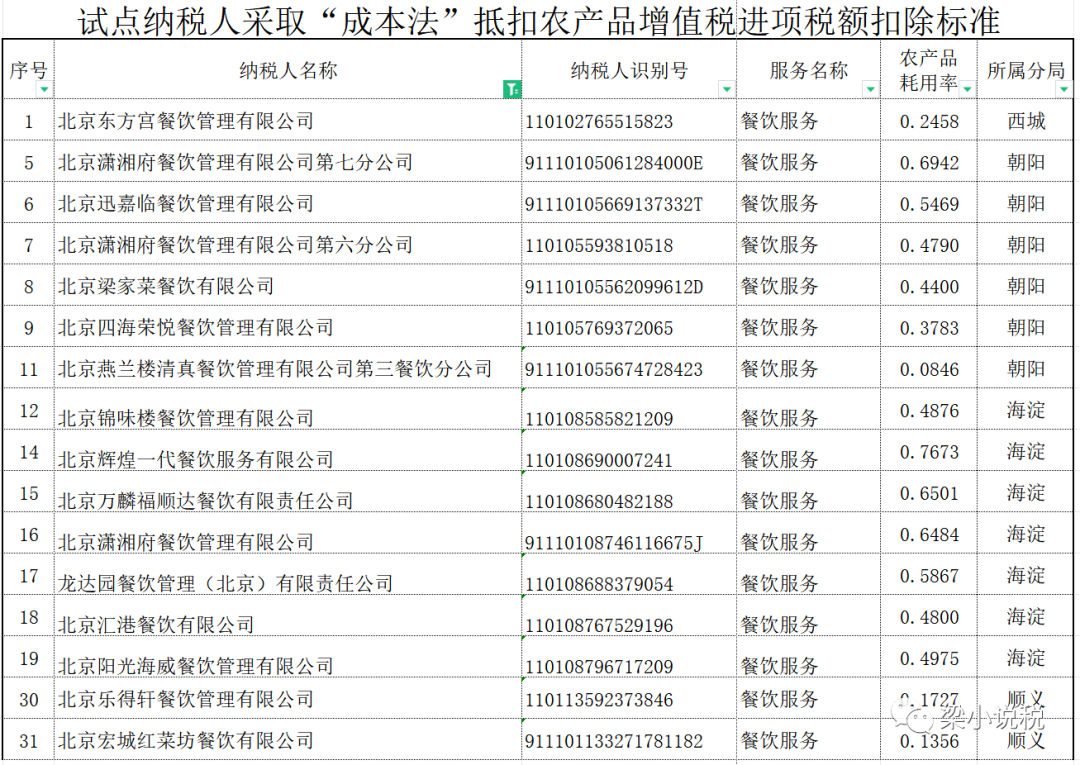Select cell 北京阳光海威餐饮管理有限公司
1080x765 pixels.
[x=288, y=658]
